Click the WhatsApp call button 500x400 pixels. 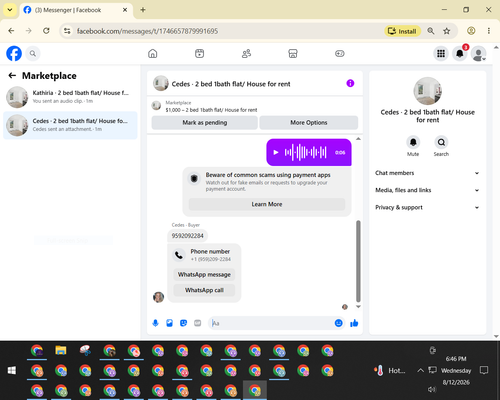(204, 290)
